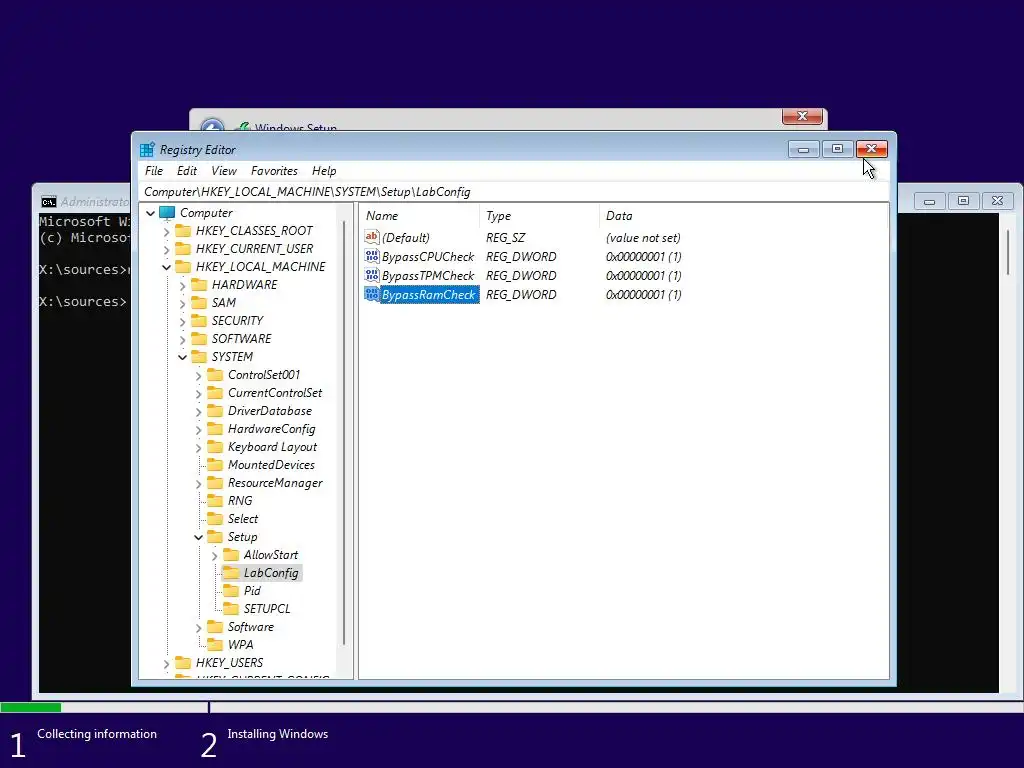This screenshot has height=768, width=1024.
Task: Click the SECURITY folder icon
Action: click(199, 321)
